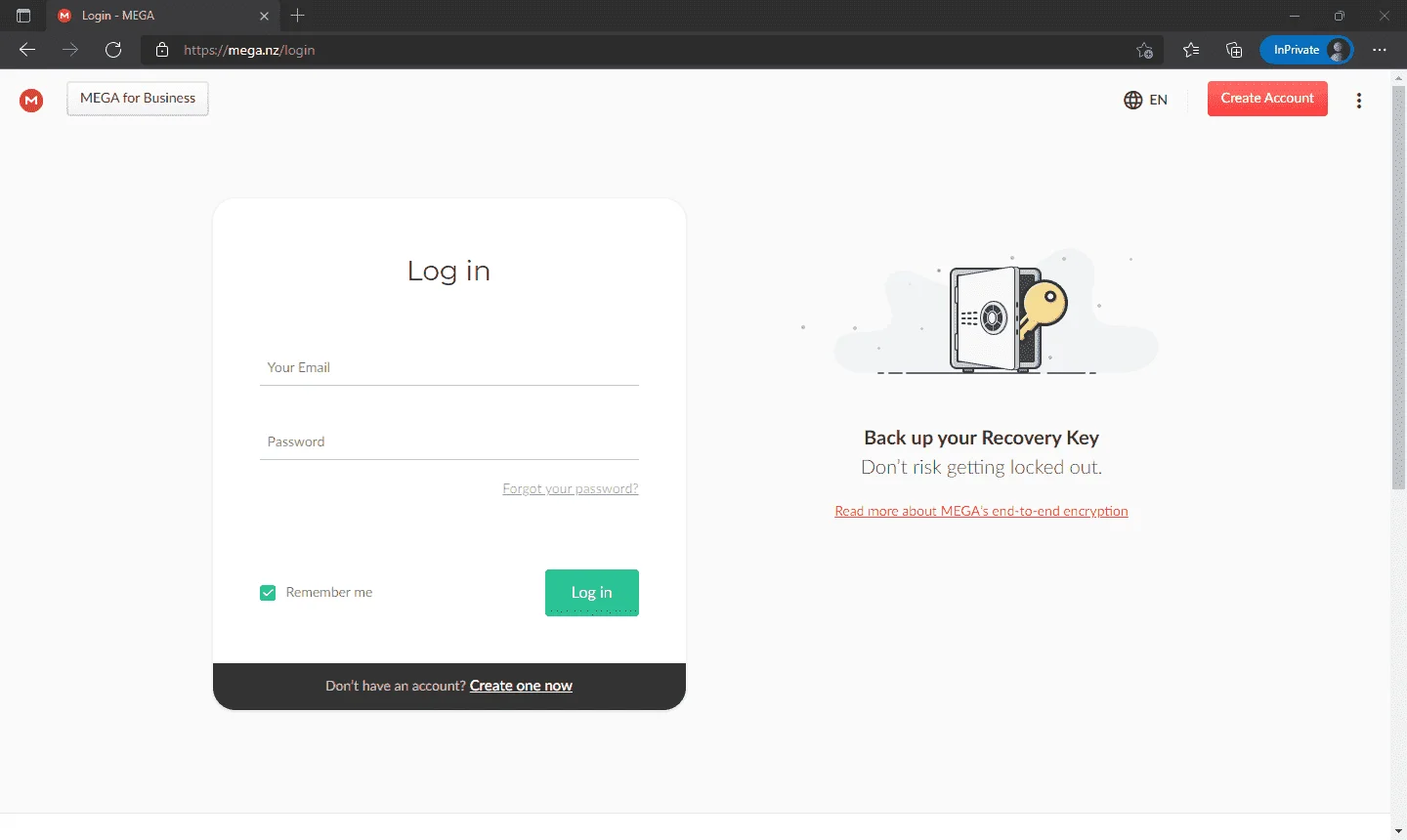Open the three-dot page menu
The width and height of the screenshot is (1407, 840).
(1359, 100)
